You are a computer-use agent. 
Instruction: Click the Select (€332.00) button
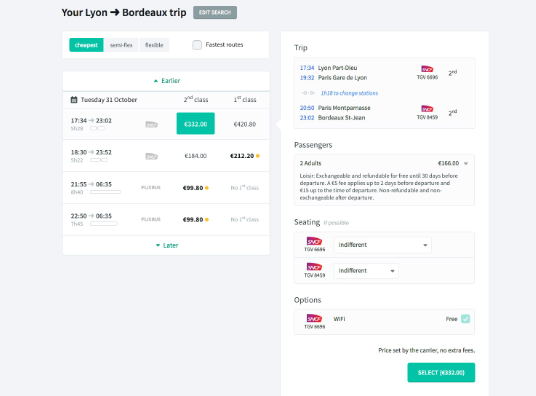(x=441, y=372)
